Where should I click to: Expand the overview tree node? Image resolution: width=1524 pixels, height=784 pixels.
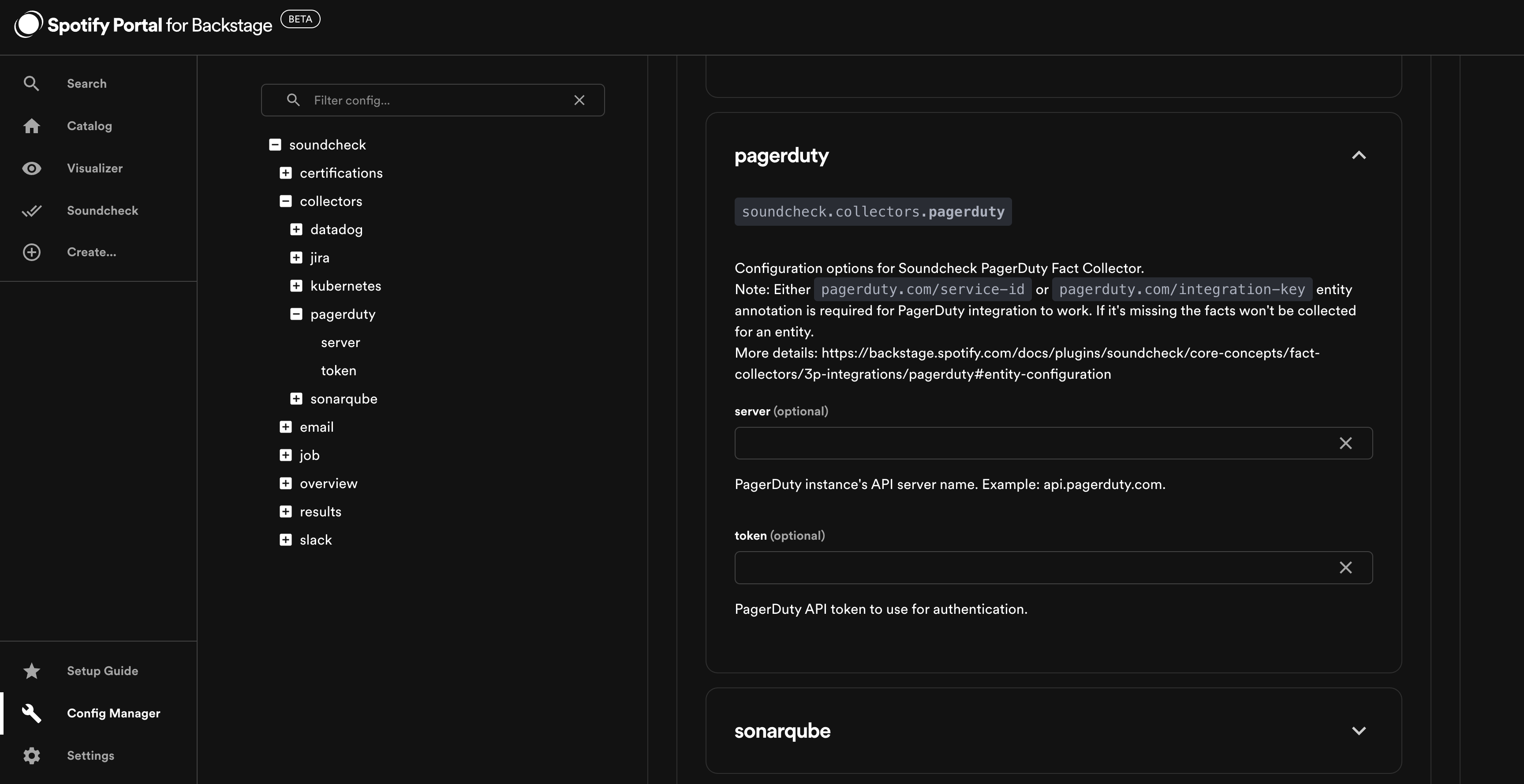(x=286, y=483)
